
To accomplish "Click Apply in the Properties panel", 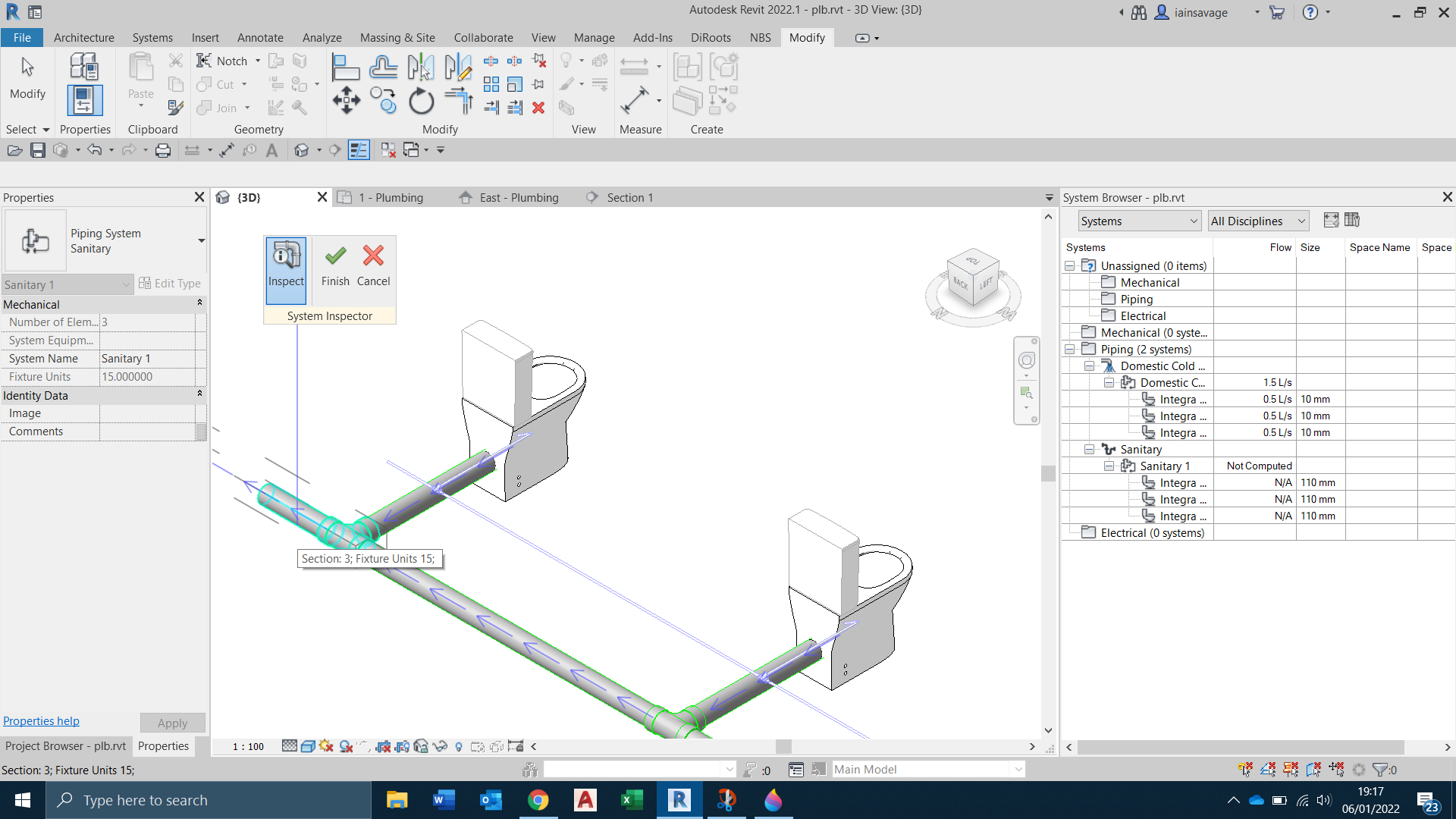I will click(172, 723).
